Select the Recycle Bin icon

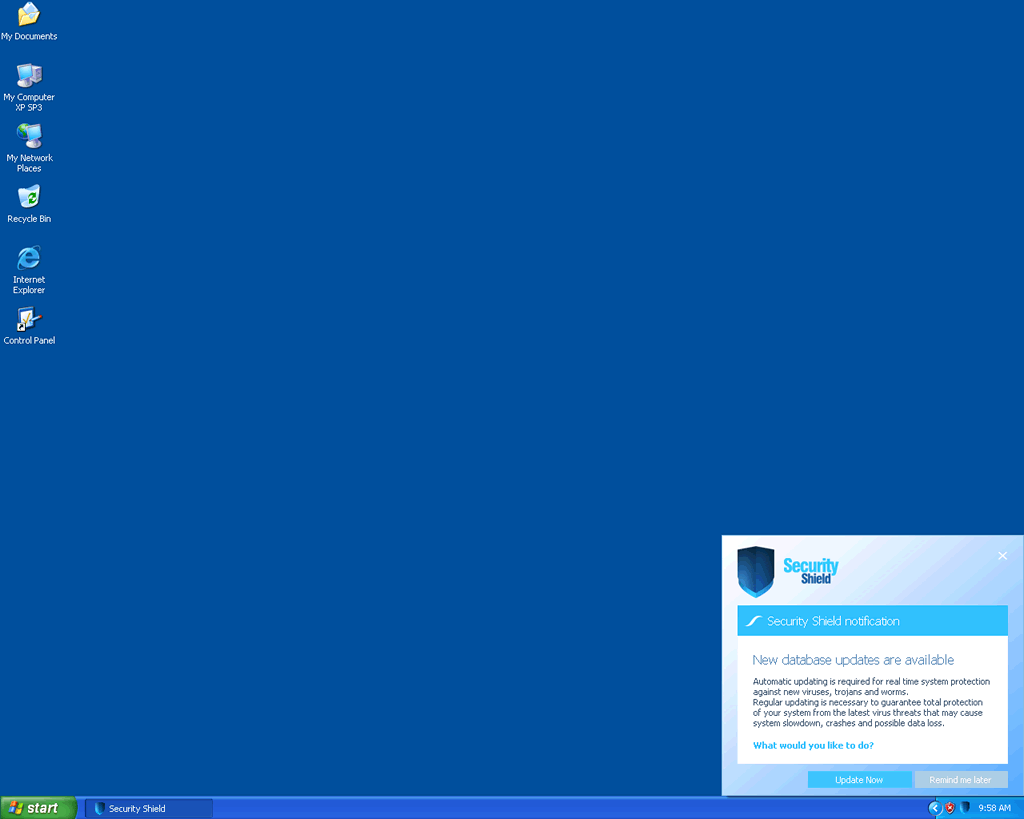click(29, 198)
